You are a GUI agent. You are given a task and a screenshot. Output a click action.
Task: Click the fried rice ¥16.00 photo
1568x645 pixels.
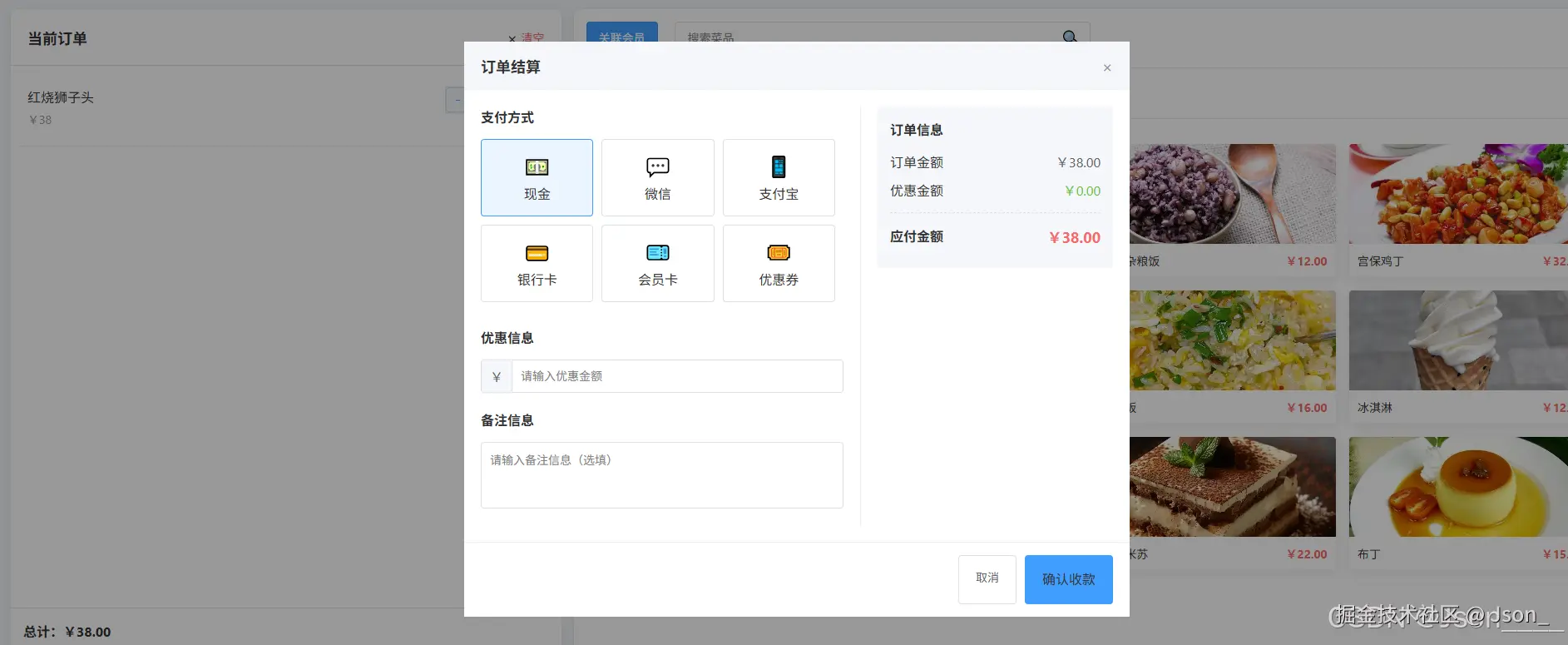(x=1233, y=340)
